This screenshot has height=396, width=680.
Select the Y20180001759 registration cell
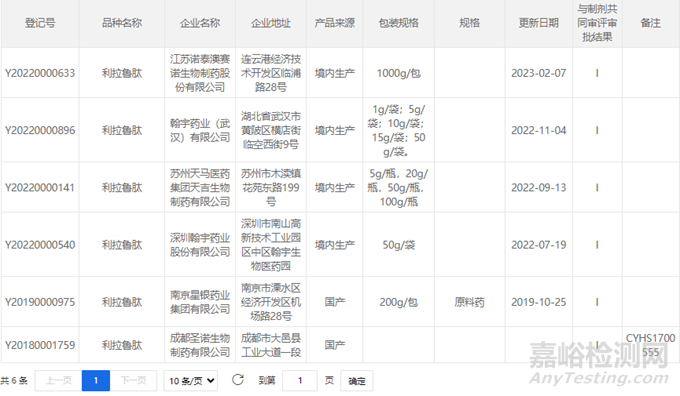tap(40, 345)
